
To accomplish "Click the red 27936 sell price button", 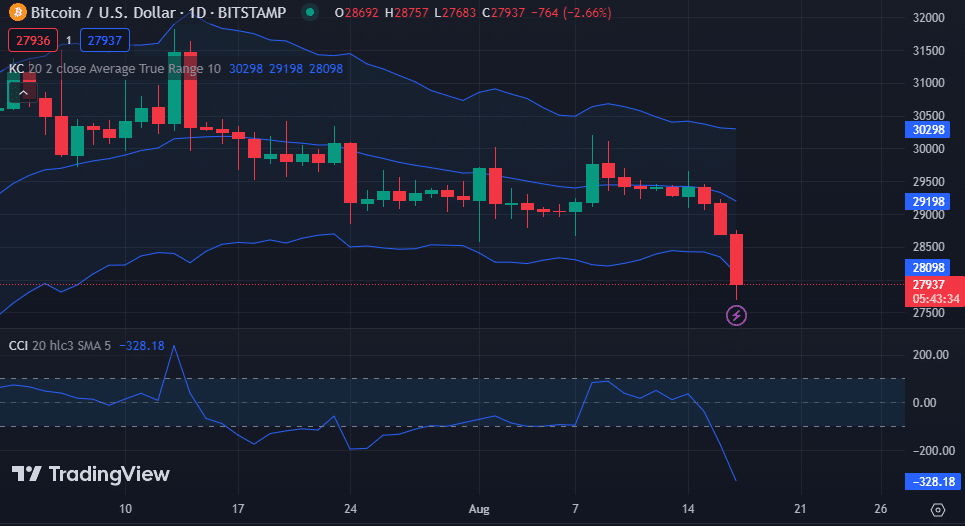I will (x=30, y=41).
